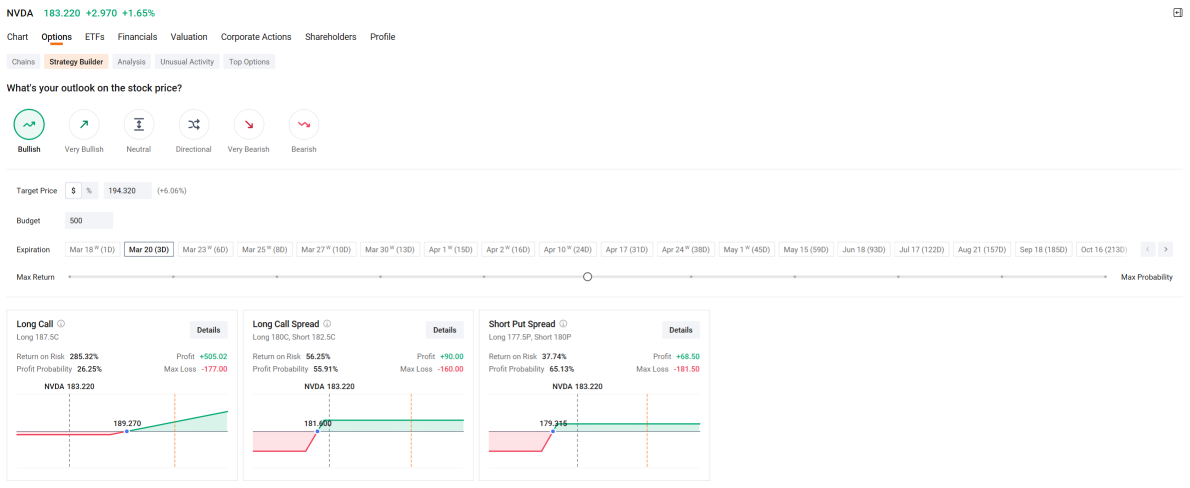Image resolution: width=1190 pixels, height=488 pixels.
Task: Select the Mar 27 (10D) expiration
Action: pyautogui.click(x=326, y=249)
